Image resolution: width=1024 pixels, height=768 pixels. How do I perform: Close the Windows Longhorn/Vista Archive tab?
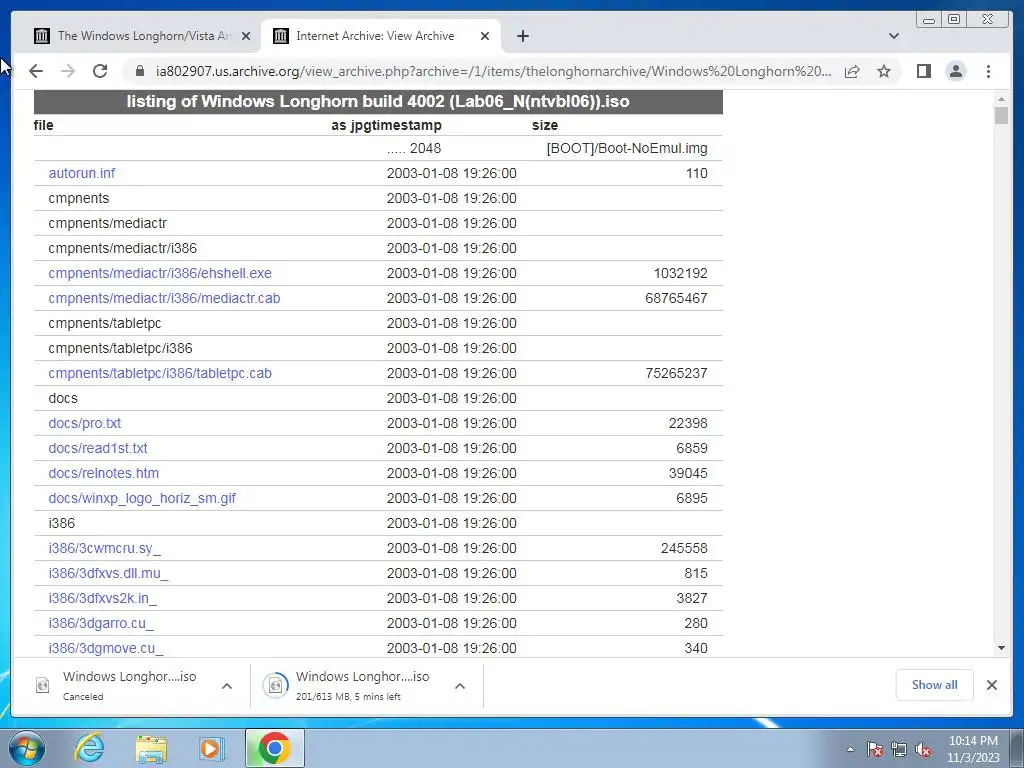tap(246, 36)
